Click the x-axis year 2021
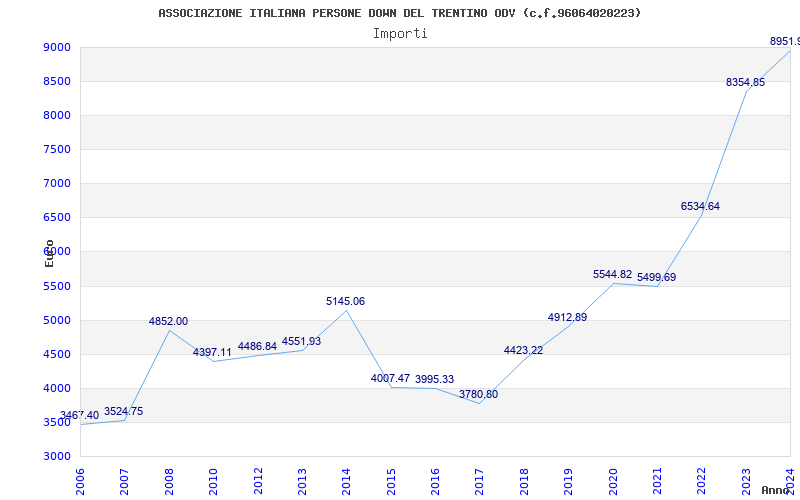800x500 pixels. click(x=657, y=482)
